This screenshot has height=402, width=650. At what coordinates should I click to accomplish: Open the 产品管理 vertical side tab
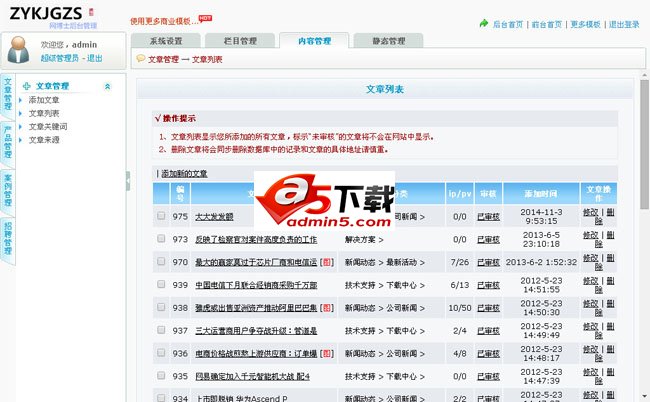8,143
